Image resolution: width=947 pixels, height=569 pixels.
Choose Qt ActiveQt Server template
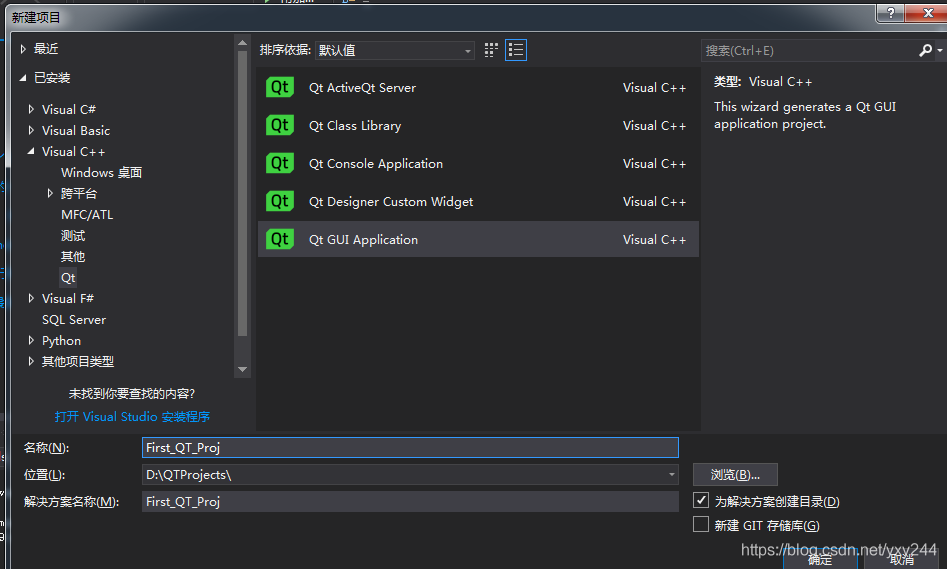[x=478, y=88]
